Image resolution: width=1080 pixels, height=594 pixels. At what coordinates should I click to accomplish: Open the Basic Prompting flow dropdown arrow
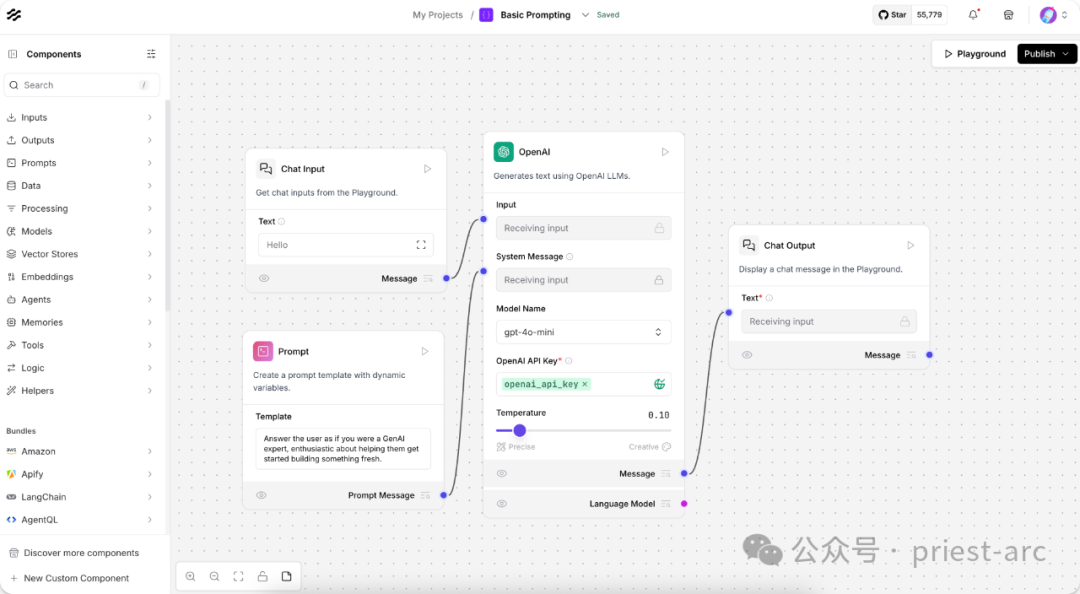[585, 14]
